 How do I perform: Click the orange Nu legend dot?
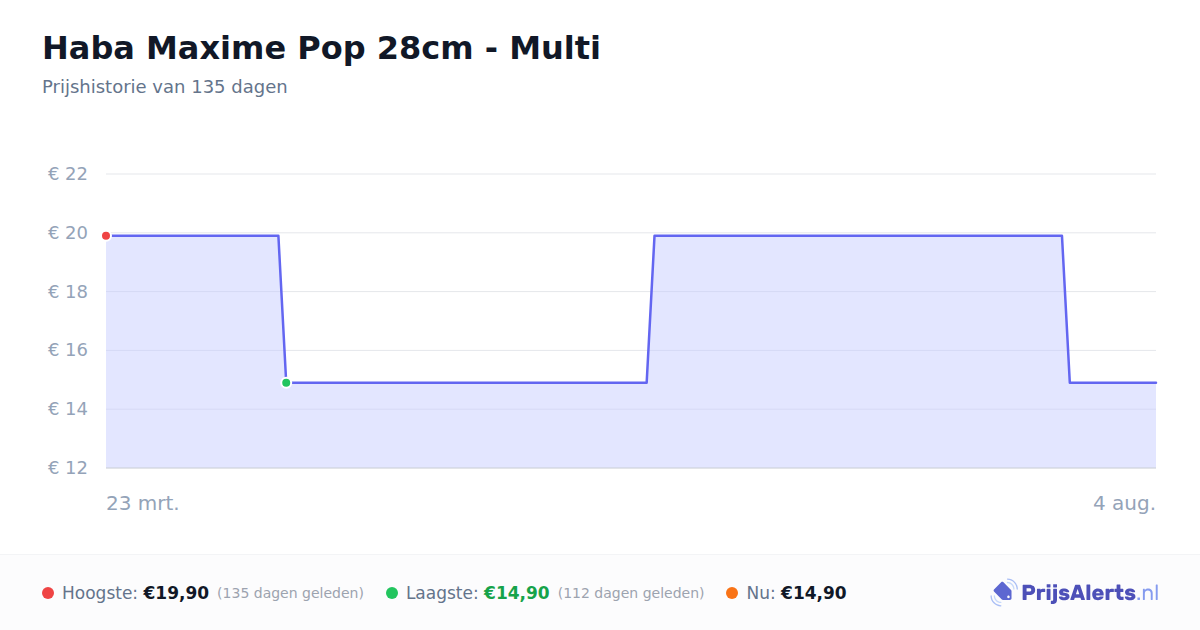[732, 593]
